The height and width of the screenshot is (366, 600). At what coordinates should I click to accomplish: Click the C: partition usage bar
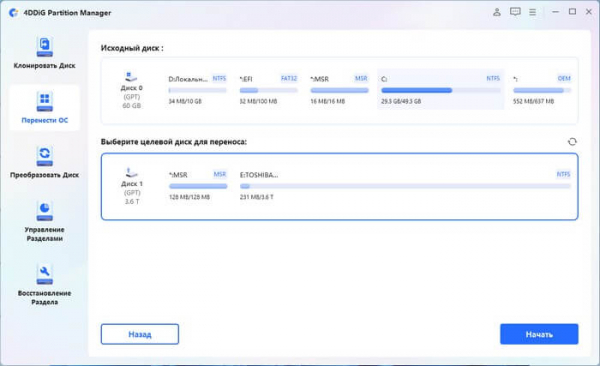click(440, 90)
